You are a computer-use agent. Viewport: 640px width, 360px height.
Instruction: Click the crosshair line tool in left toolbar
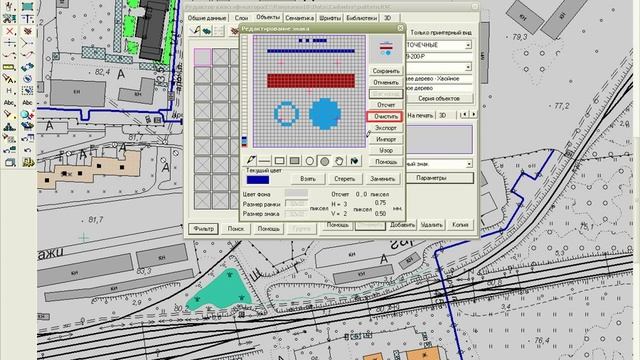9,43
